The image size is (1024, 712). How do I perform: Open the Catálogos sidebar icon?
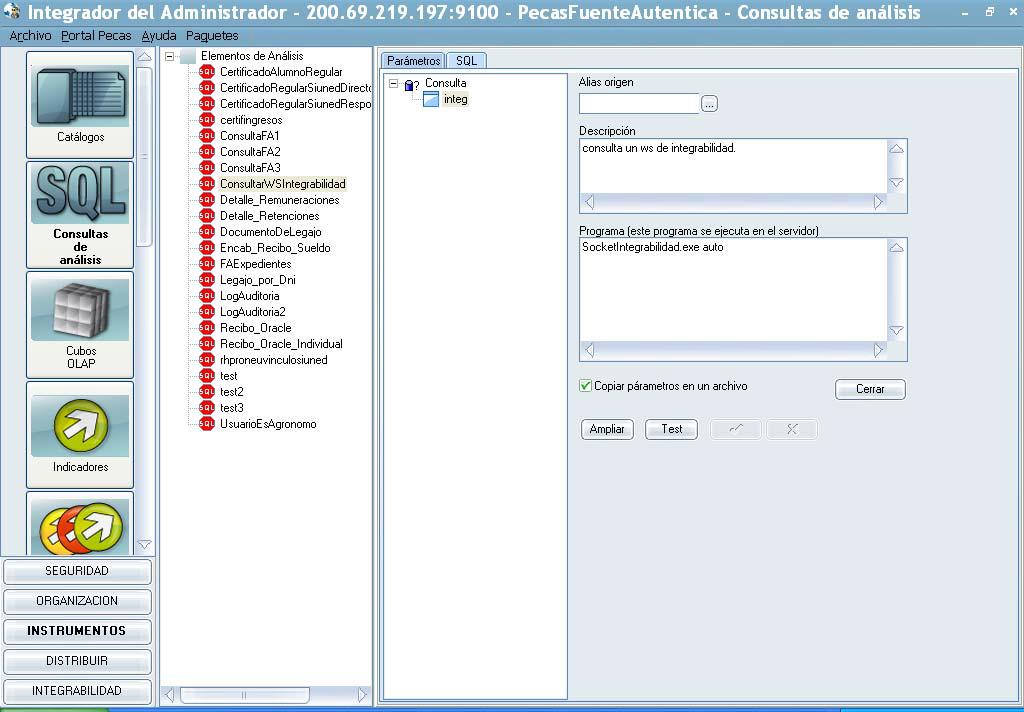[80, 97]
